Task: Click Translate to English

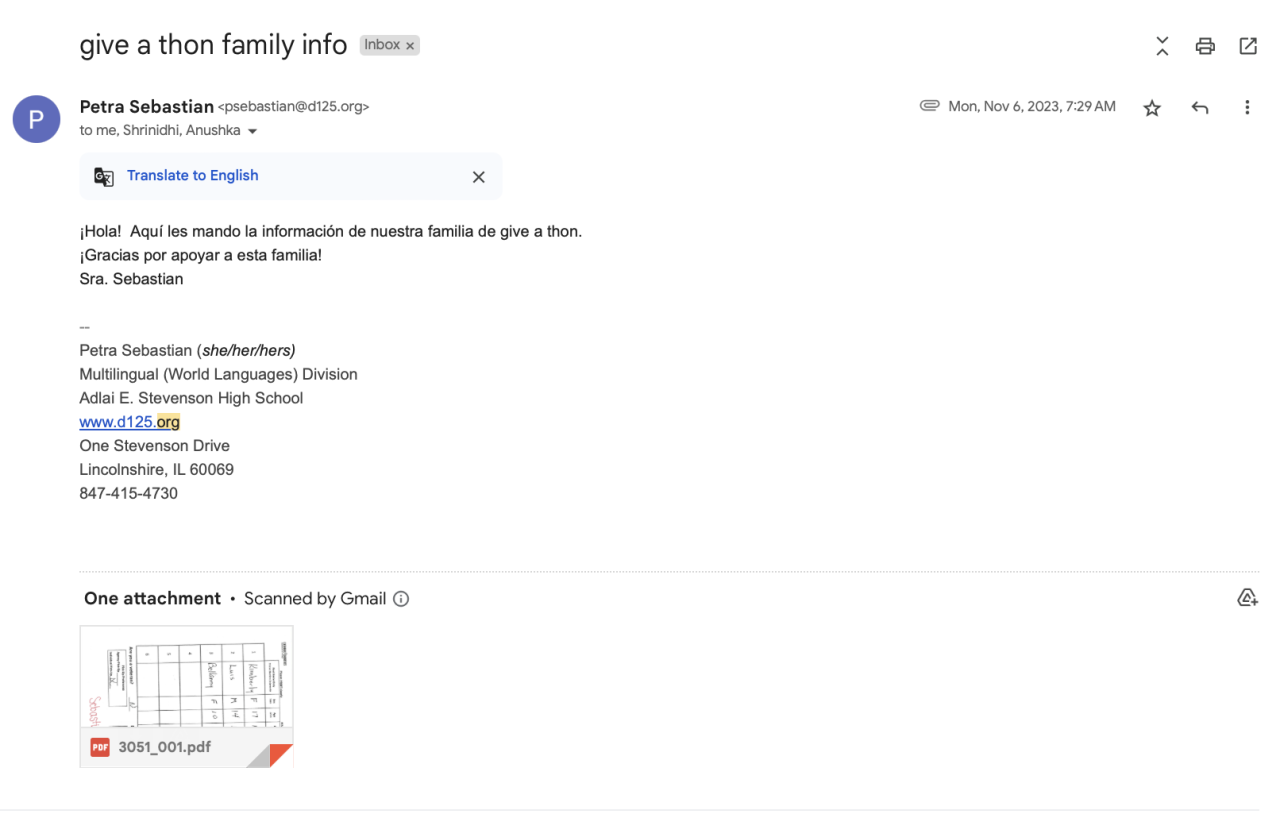Action: tap(192, 175)
